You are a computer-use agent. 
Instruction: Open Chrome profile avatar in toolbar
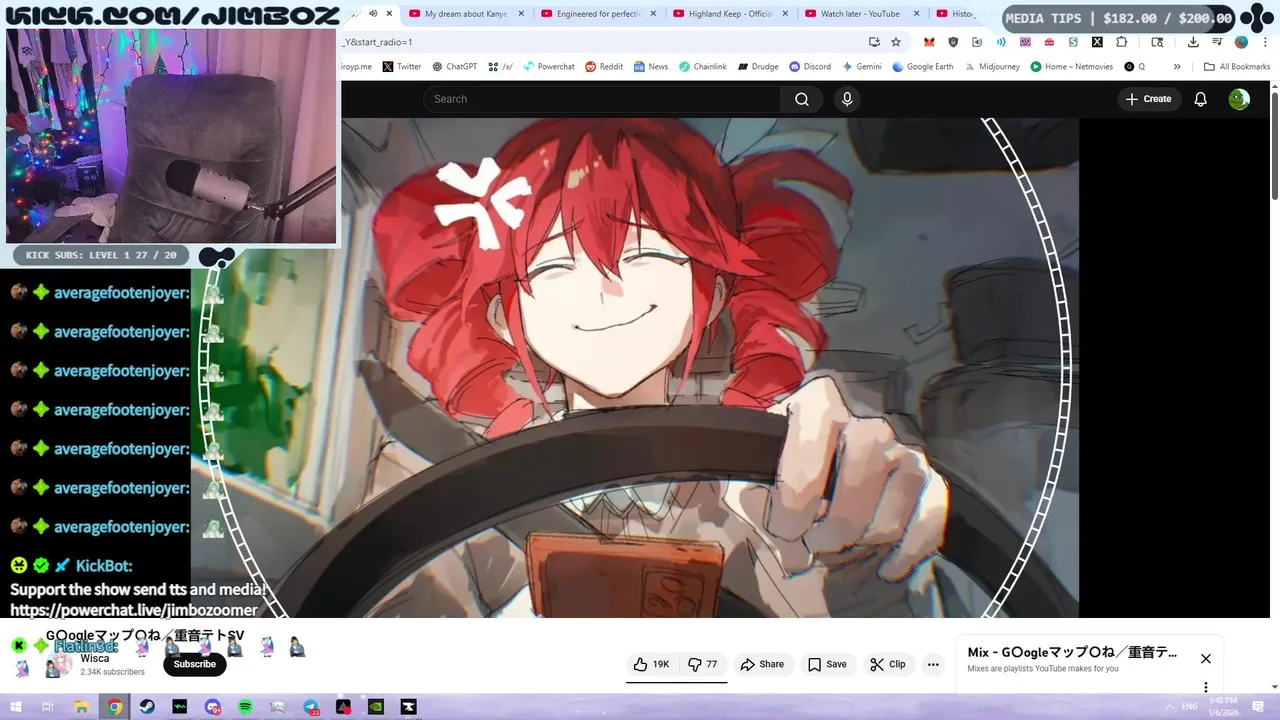(x=1241, y=42)
